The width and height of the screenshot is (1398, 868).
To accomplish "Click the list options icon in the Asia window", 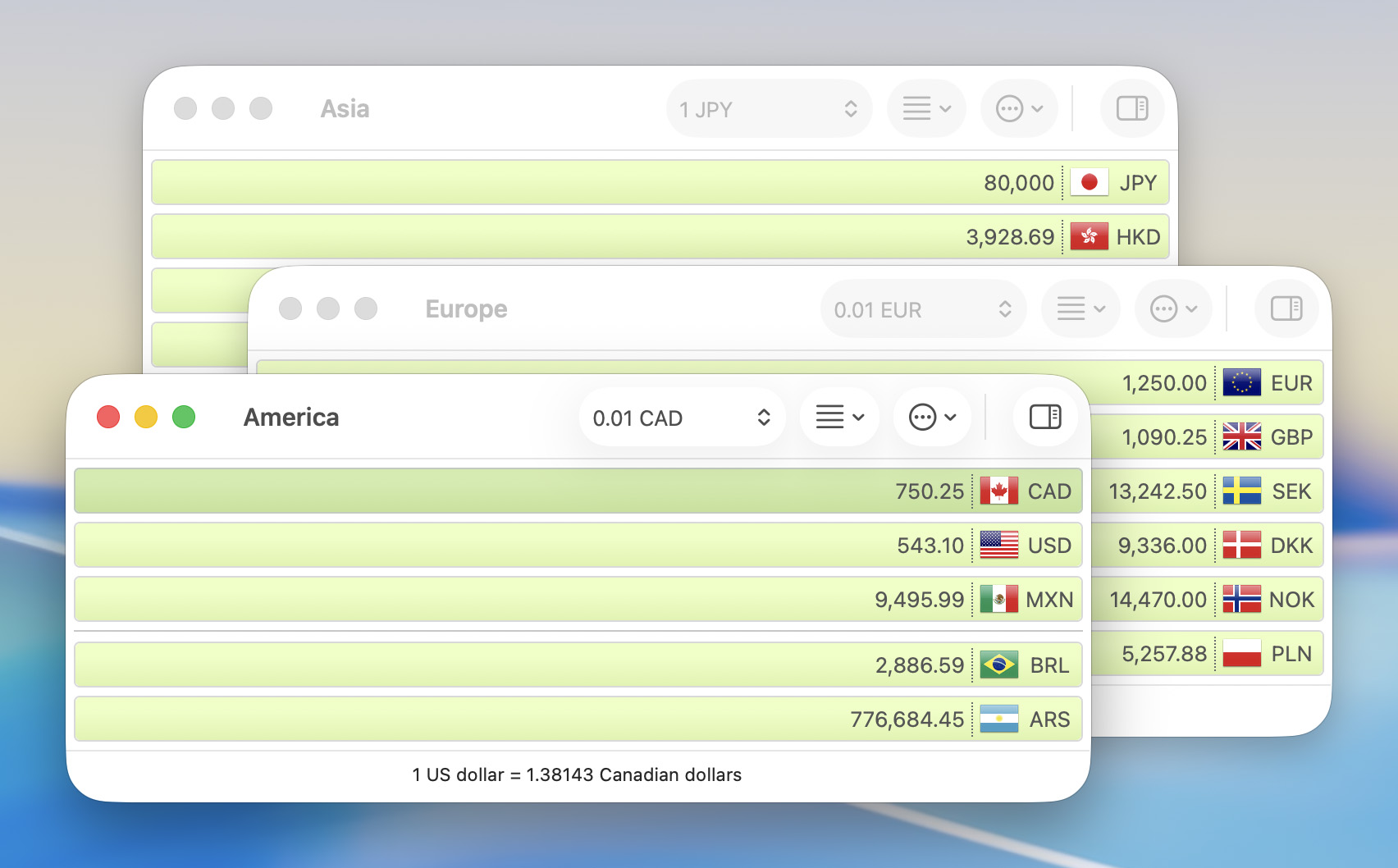I will pyautogui.click(x=925, y=107).
